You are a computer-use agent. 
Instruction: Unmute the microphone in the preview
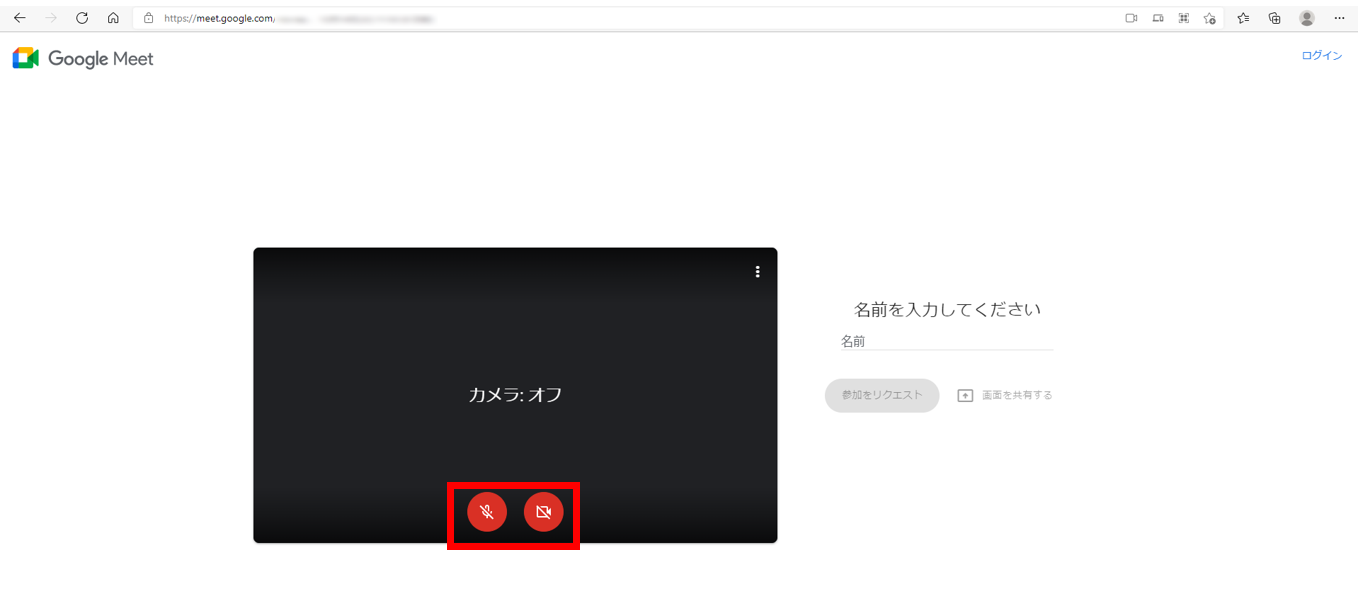[487, 512]
